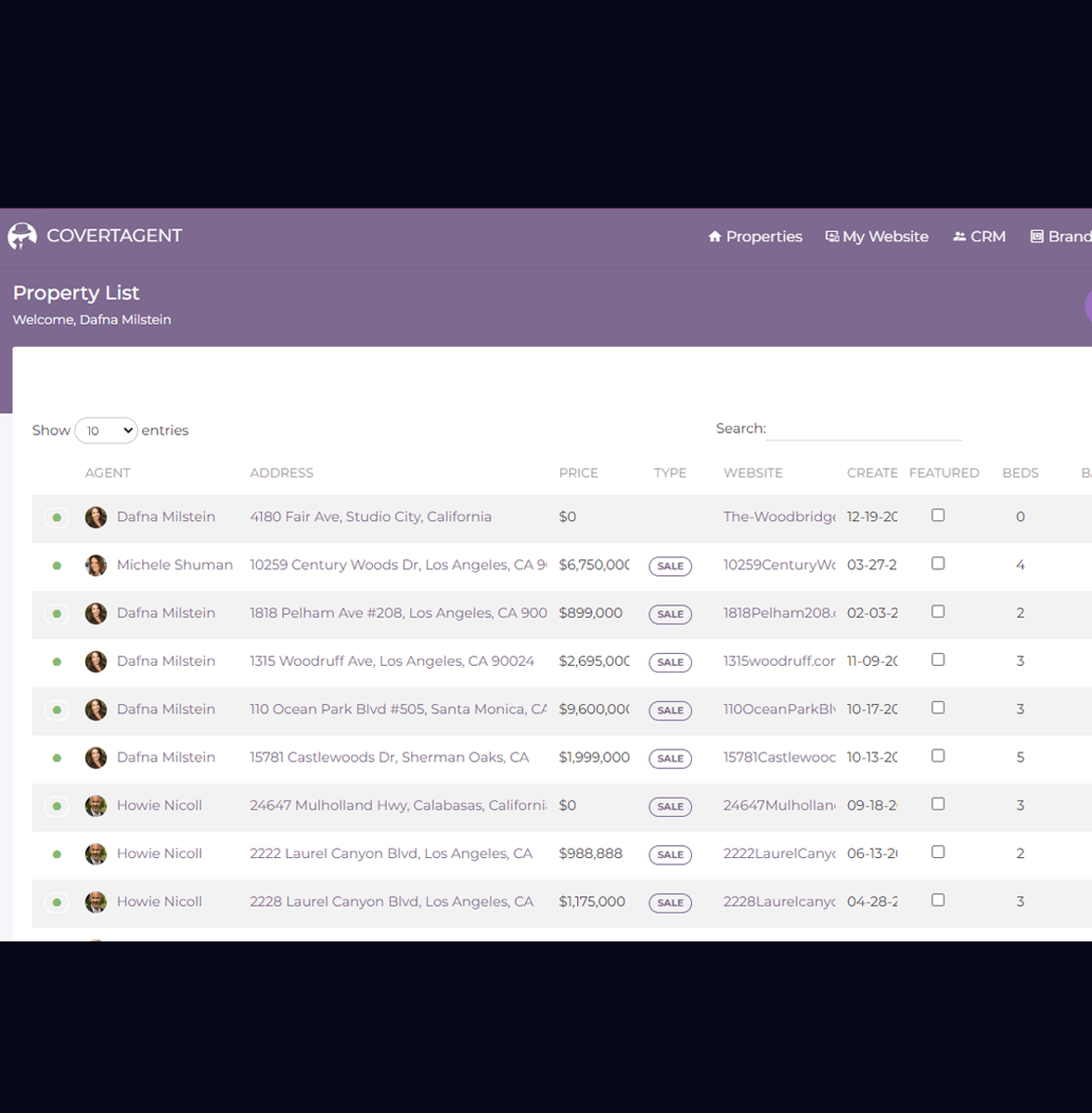This screenshot has width=1092, height=1113.
Task: Click the green status dot for 110 Ocean Park
Action: pyautogui.click(x=57, y=710)
